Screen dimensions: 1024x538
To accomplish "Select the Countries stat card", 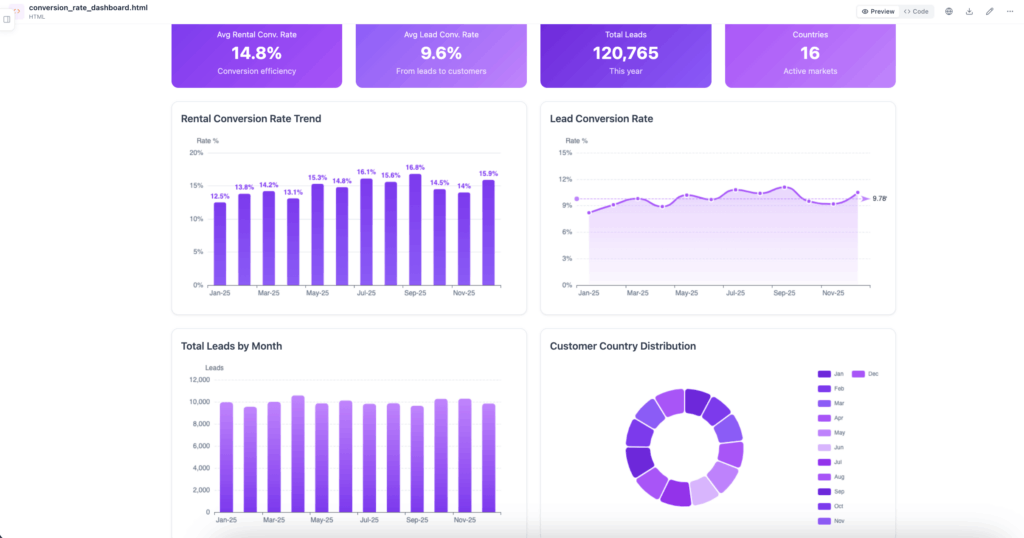I will 810,55.
